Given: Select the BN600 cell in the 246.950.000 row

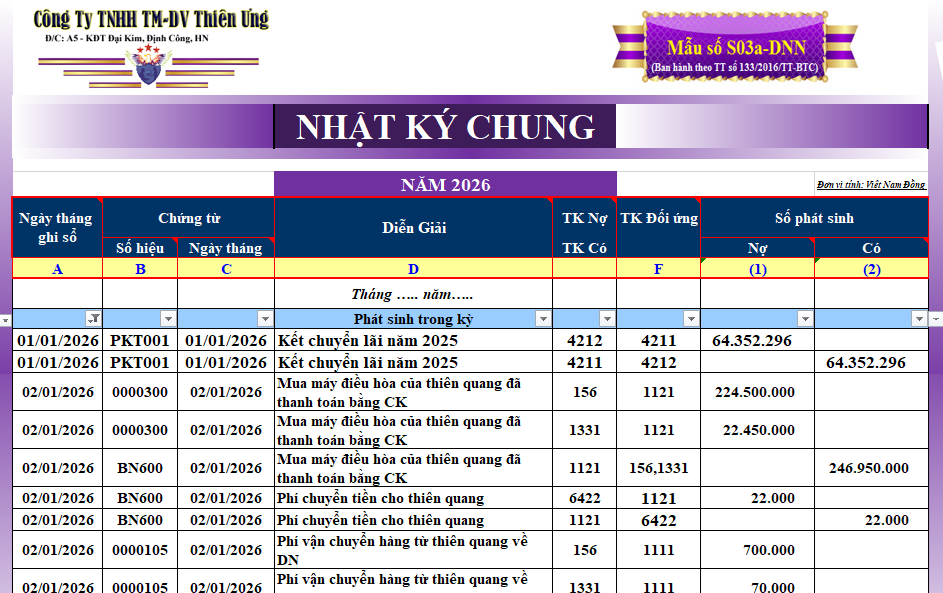Looking at the screenshot, I should point(140,468).
